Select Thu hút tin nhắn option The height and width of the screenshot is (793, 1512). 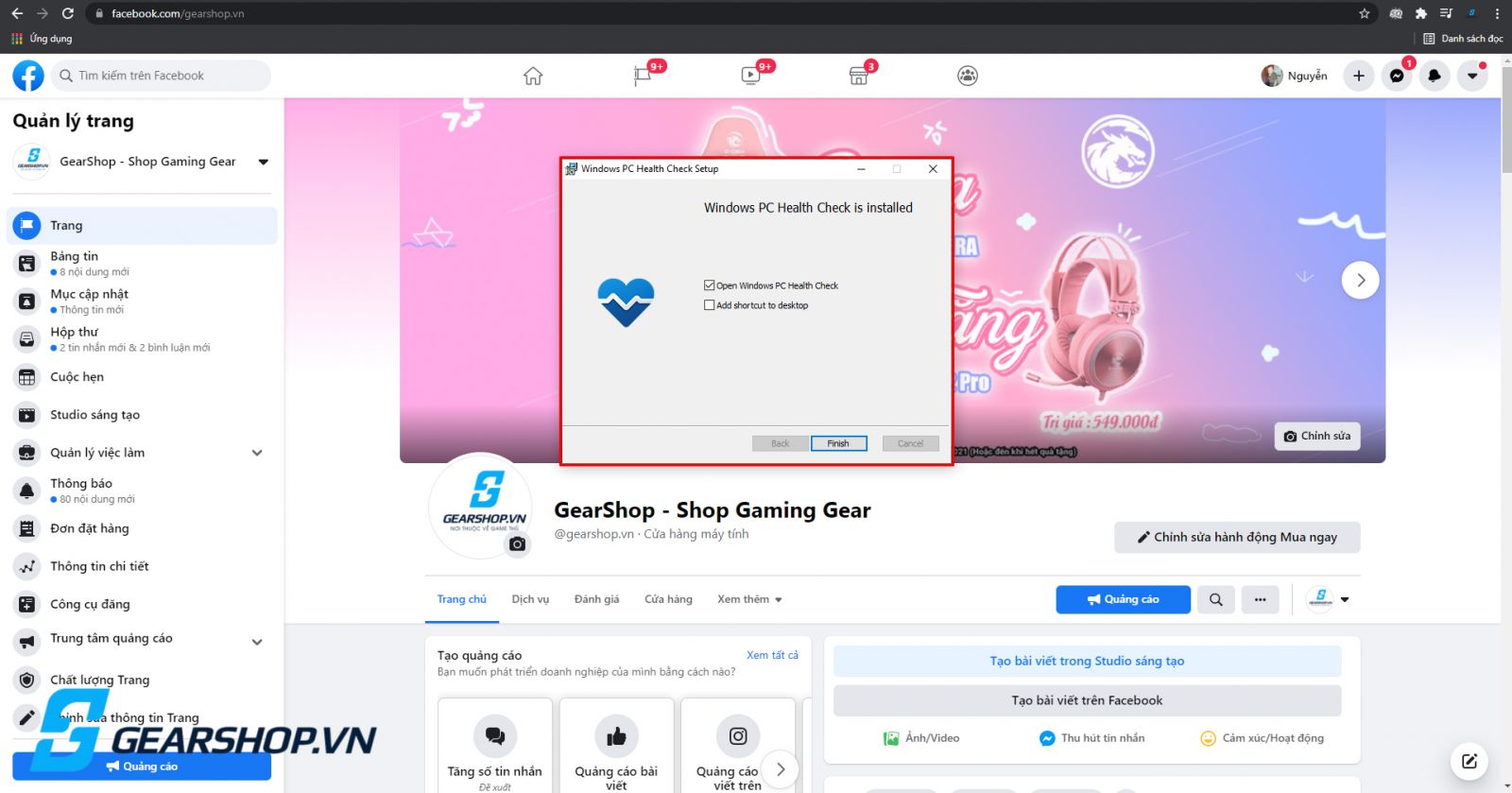(x=1091, y=738)
